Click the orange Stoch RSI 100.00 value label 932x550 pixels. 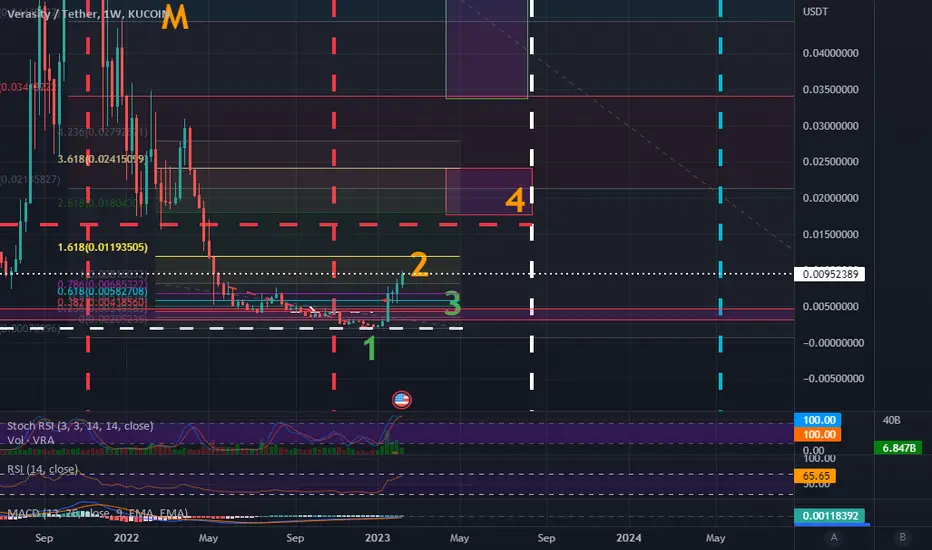coord(818,434)
